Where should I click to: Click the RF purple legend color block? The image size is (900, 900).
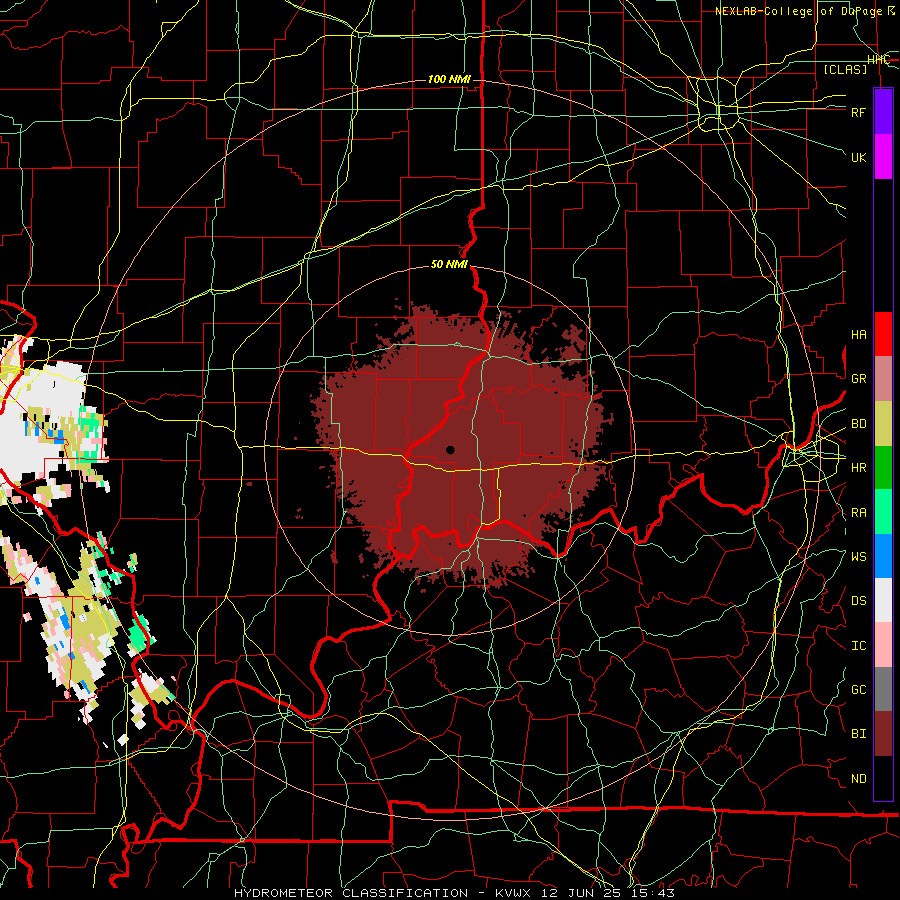click(x=883, y=111)
